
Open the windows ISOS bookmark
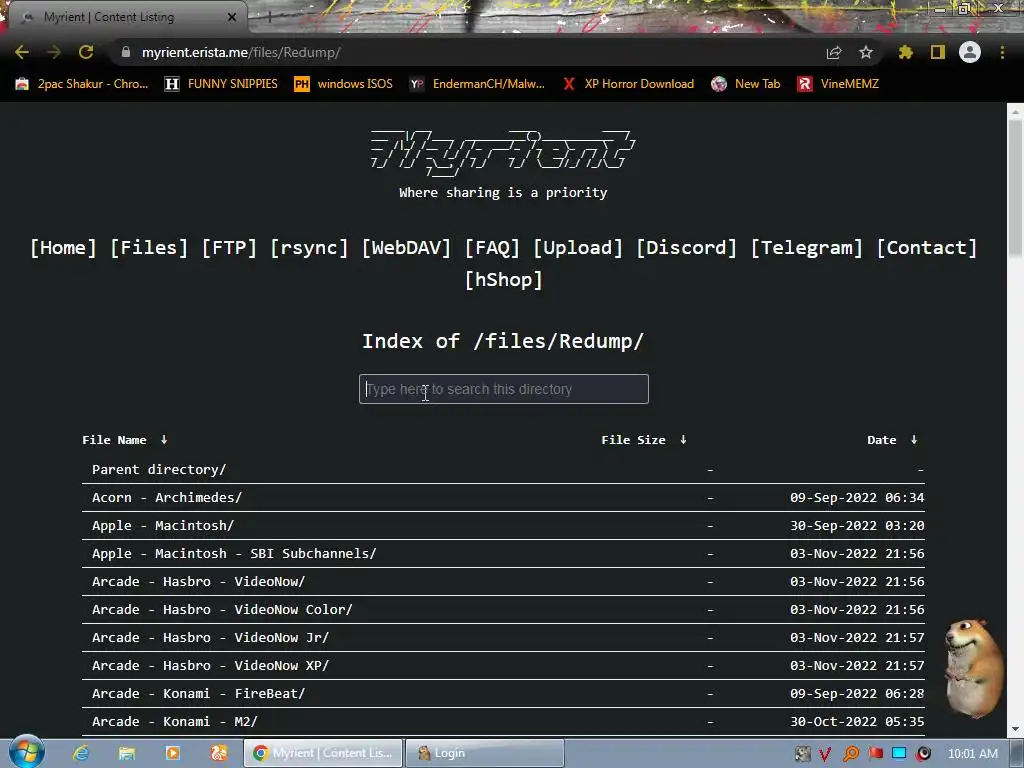click(344, 84)
